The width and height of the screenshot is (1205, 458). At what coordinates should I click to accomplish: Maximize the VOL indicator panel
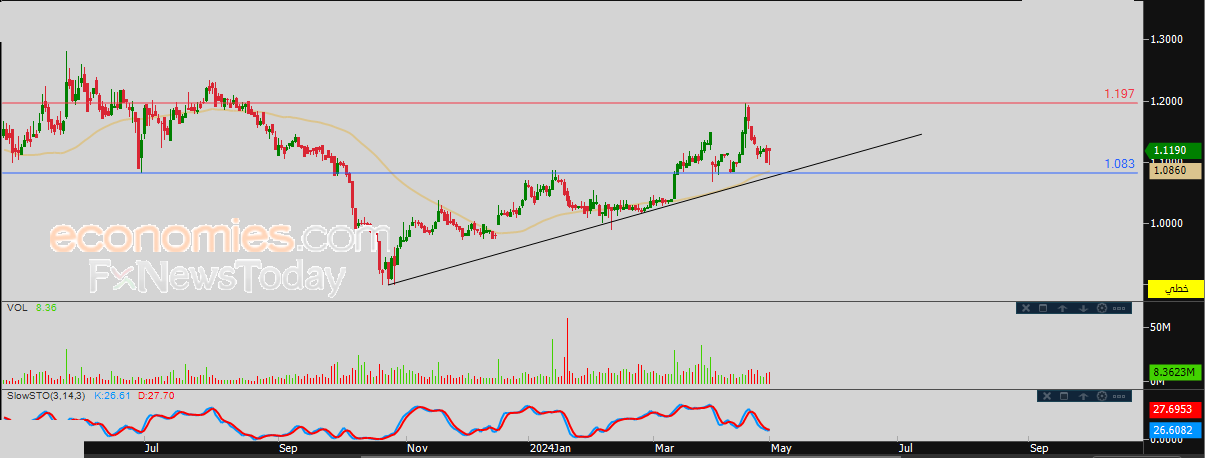click(1043, 308)
